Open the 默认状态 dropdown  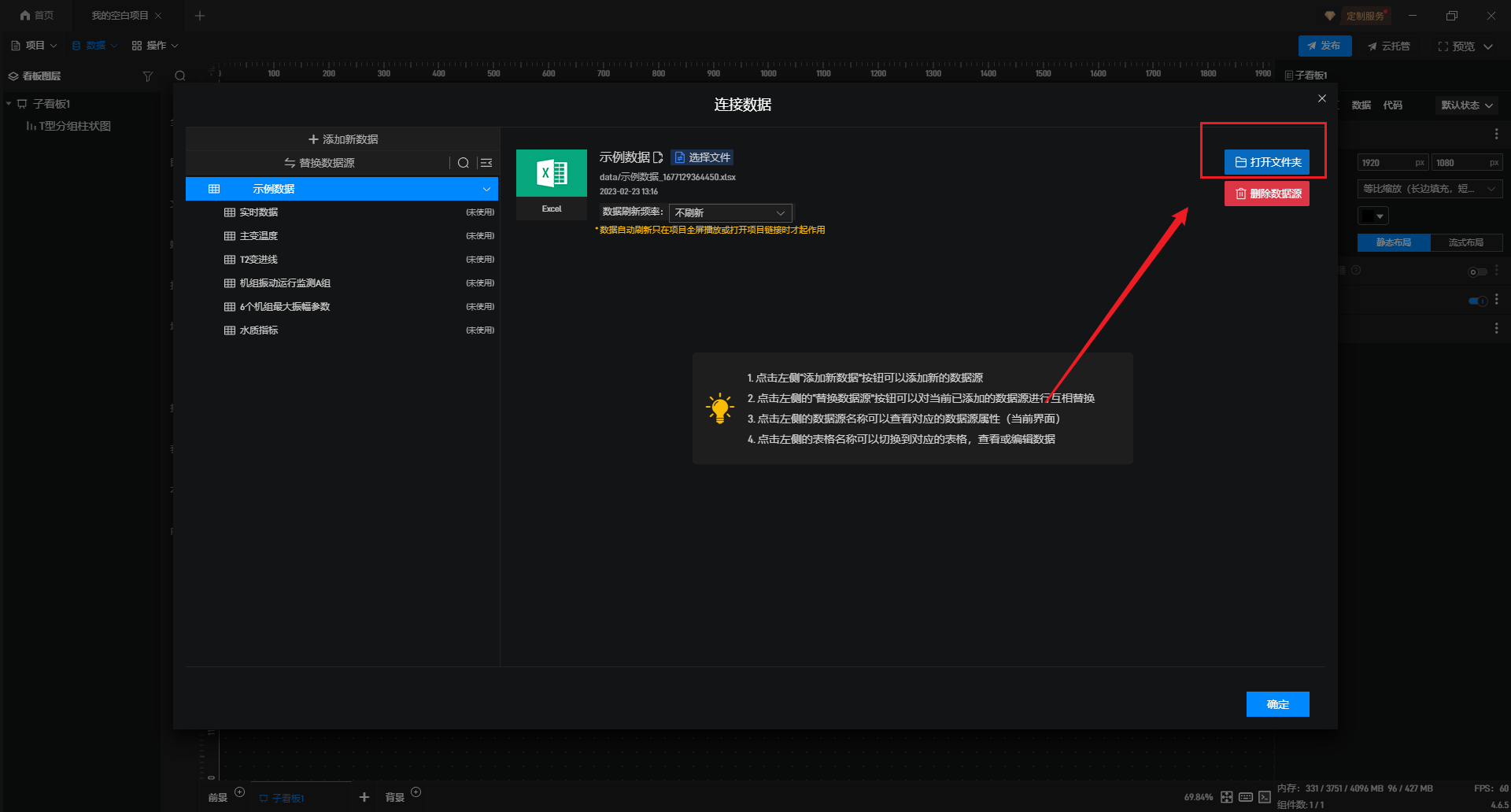(x=1466, y=105)
